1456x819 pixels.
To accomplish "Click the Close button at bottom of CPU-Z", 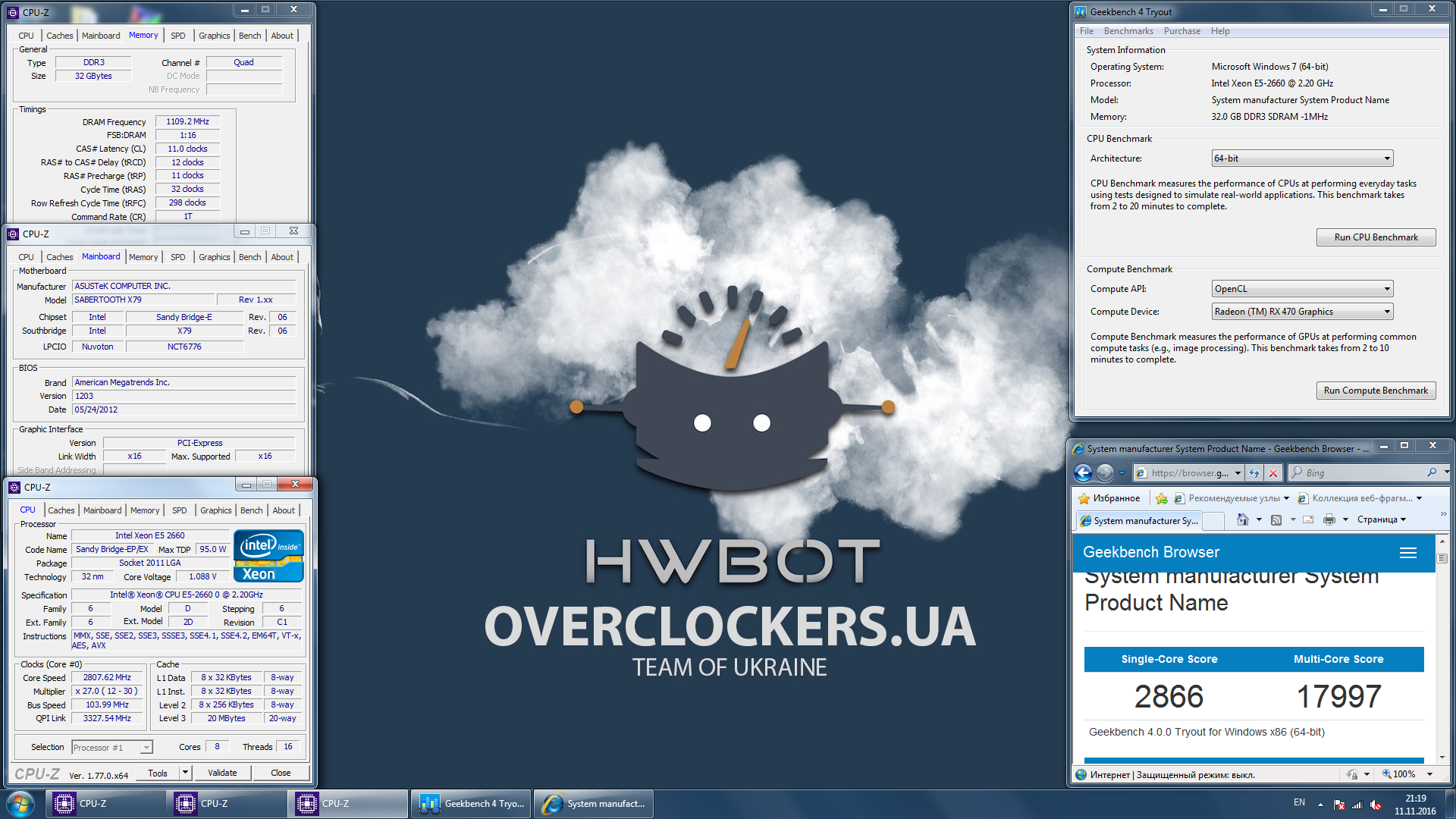I will coord(281,773).
